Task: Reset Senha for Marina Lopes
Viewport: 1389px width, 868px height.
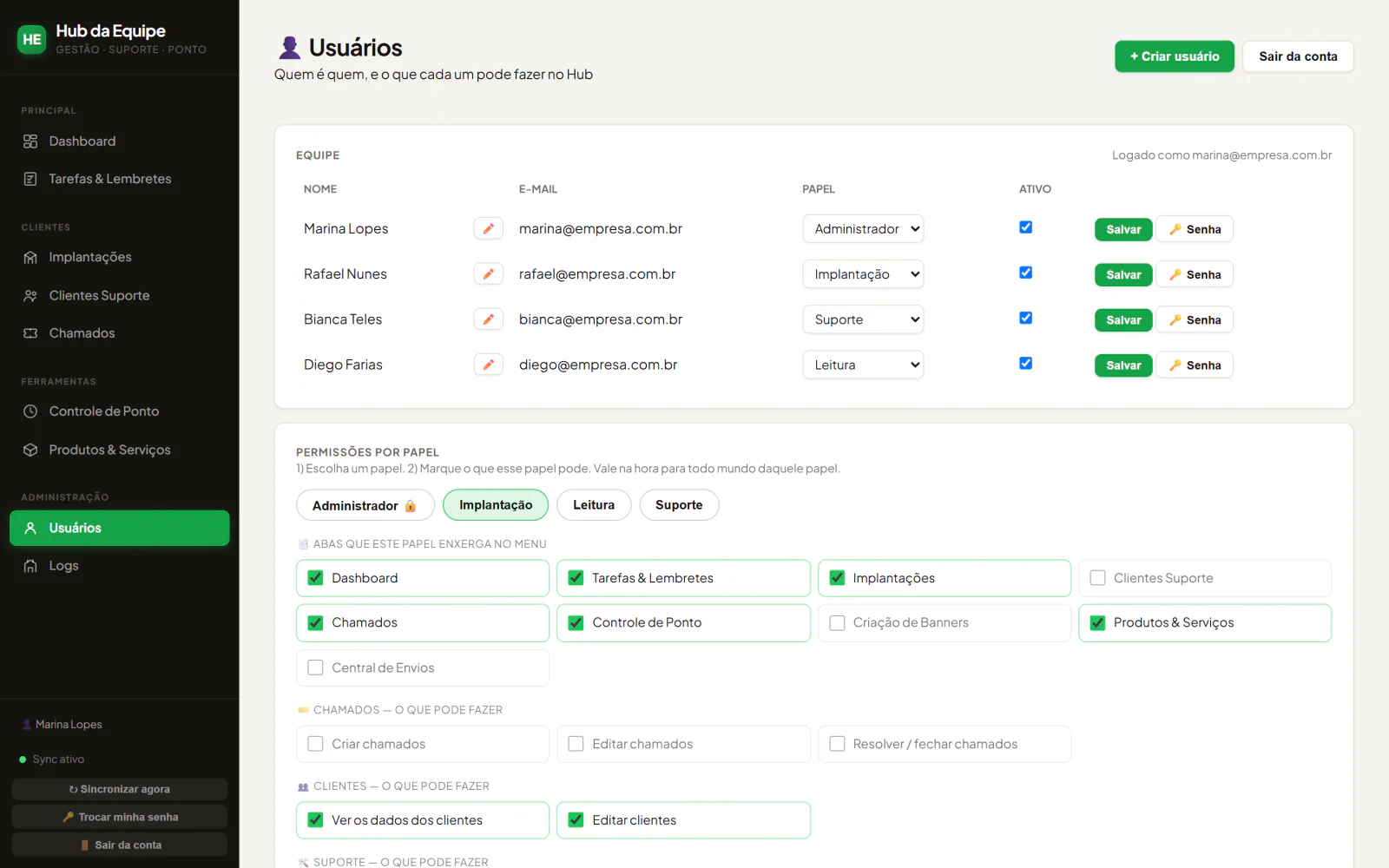Action: pos(1195,229)
